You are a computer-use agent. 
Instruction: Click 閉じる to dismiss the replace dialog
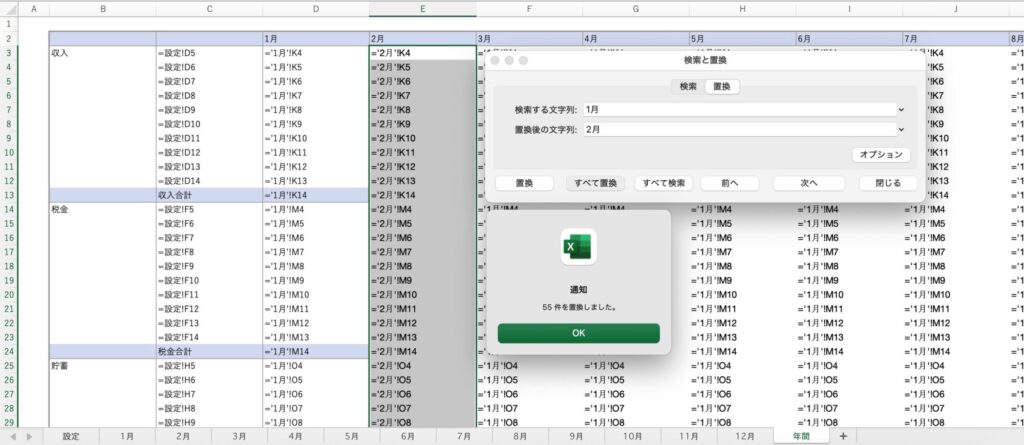[887, 183]
